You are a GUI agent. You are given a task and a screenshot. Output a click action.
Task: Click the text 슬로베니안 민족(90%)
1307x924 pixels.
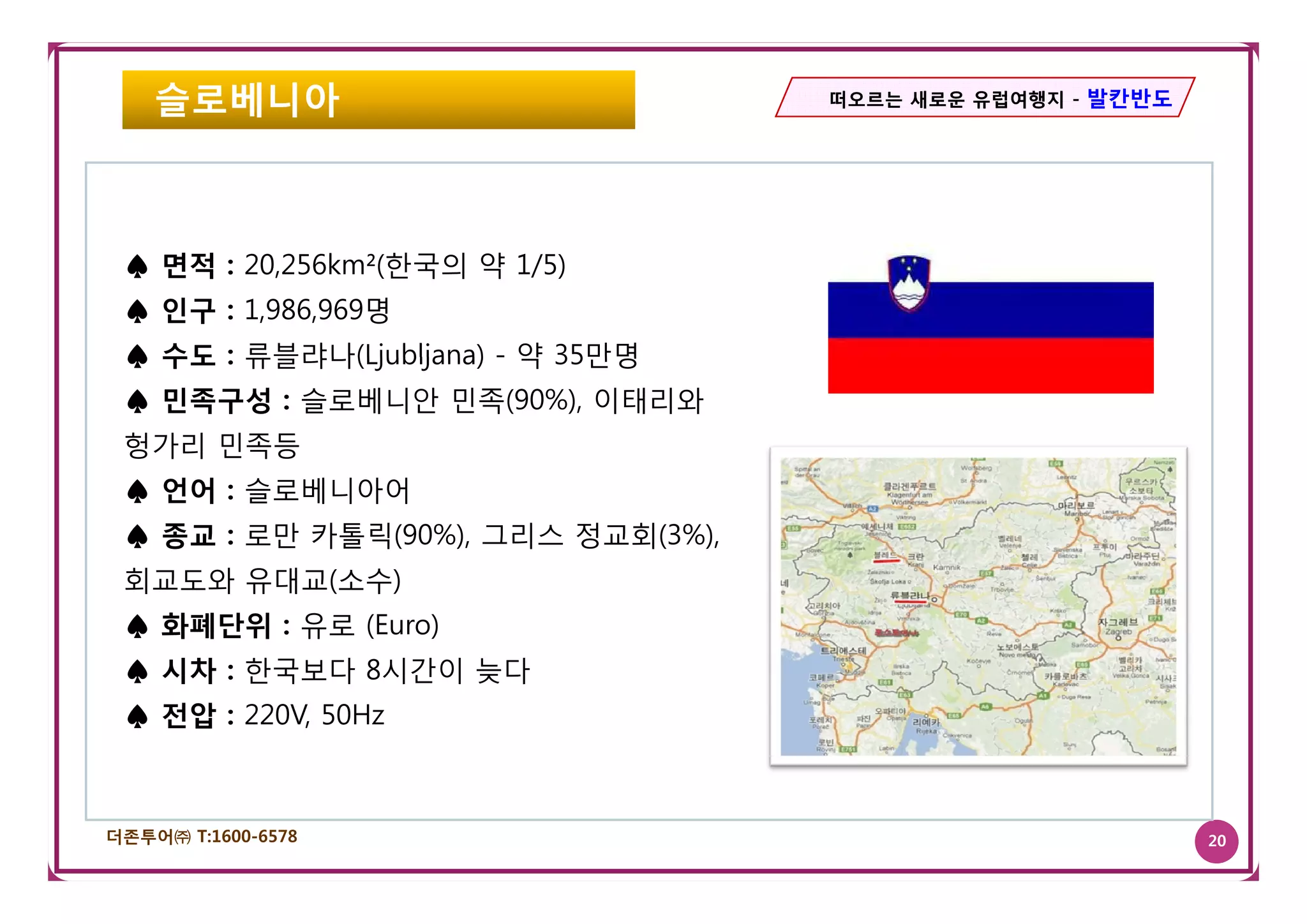439,400
